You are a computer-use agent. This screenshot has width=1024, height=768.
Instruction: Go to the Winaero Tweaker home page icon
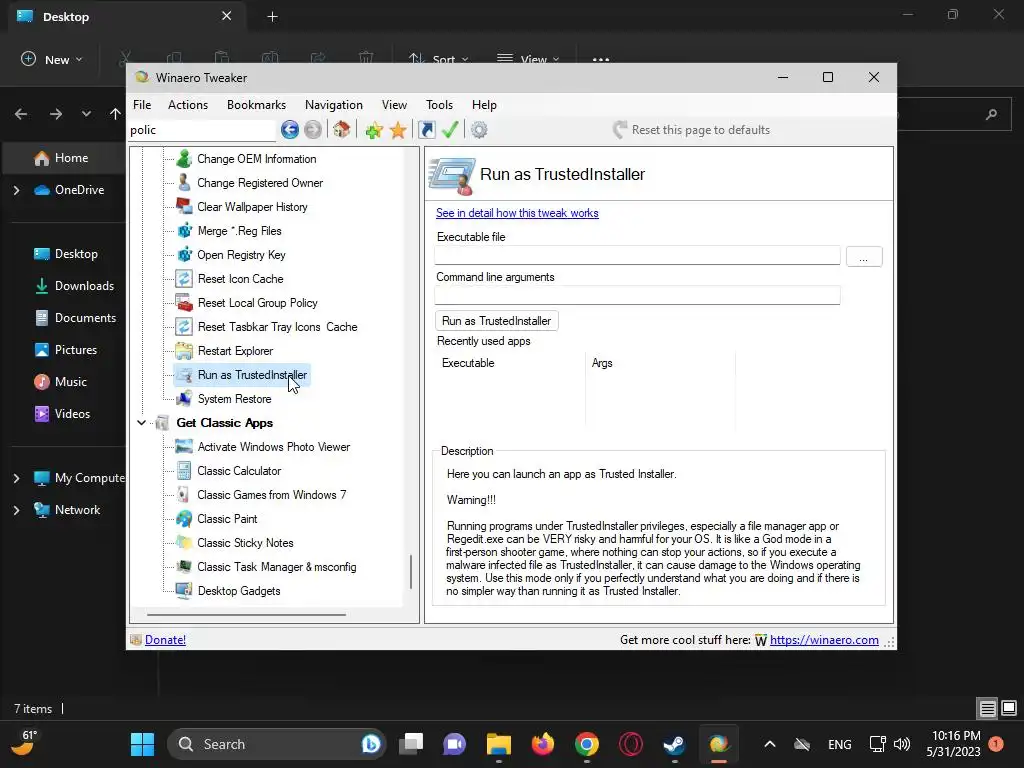[342, 130]
